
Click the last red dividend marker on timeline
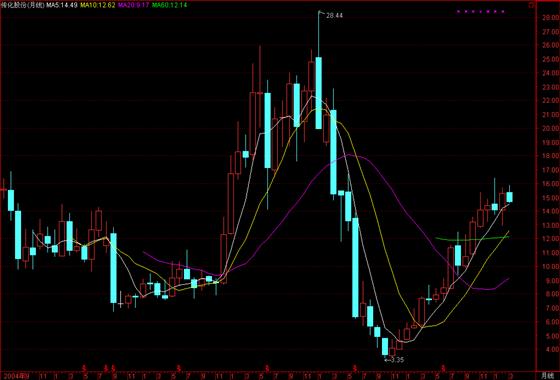(x=443, y=368)
